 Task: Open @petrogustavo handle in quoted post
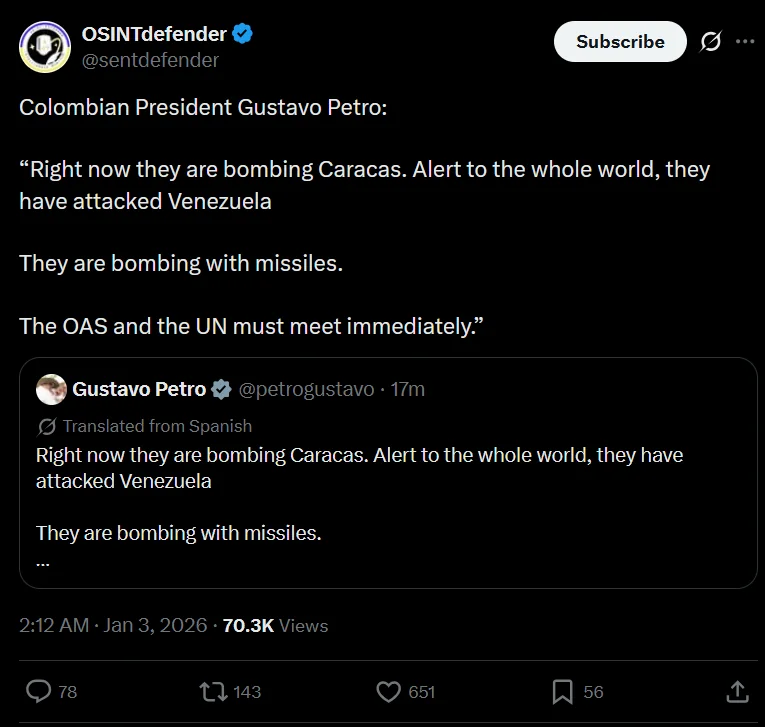coord(307,389)
